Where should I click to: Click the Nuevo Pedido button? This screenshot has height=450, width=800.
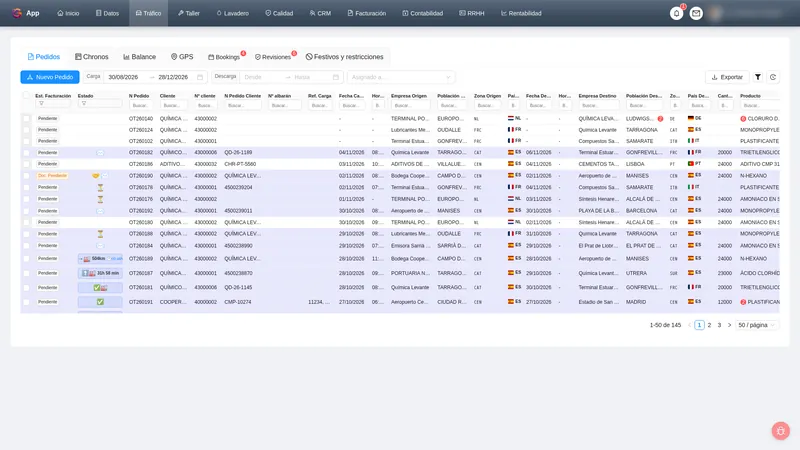[50, 77]
